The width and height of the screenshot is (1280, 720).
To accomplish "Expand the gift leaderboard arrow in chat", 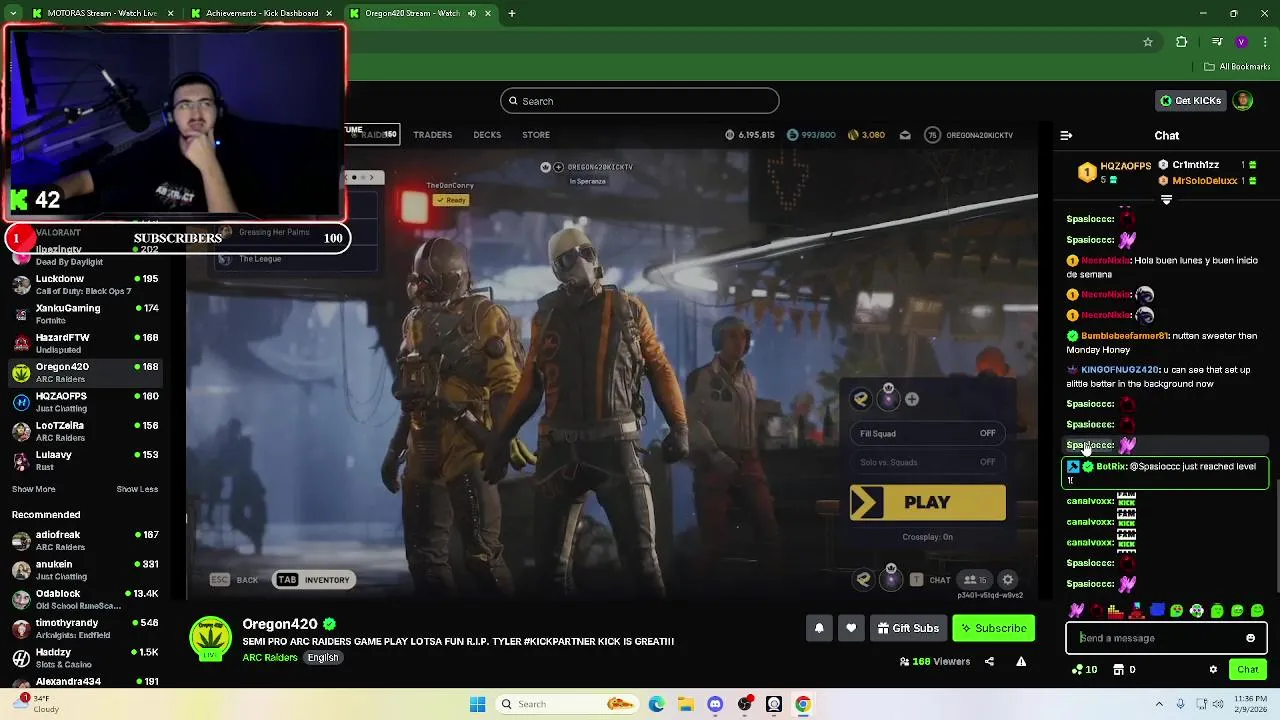I will tap(1166, 200).
